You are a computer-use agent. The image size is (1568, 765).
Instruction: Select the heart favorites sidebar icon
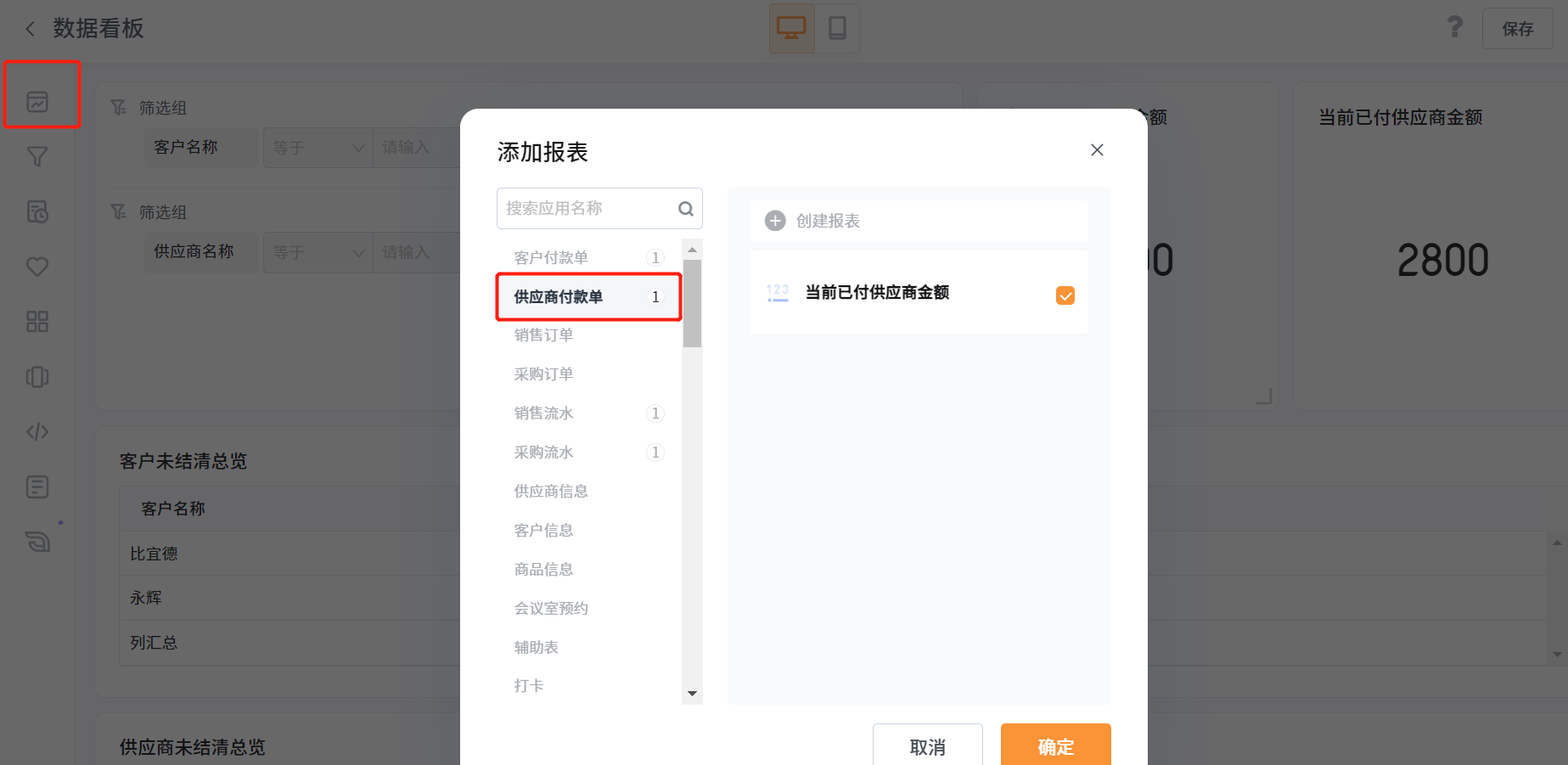point(37,267)
